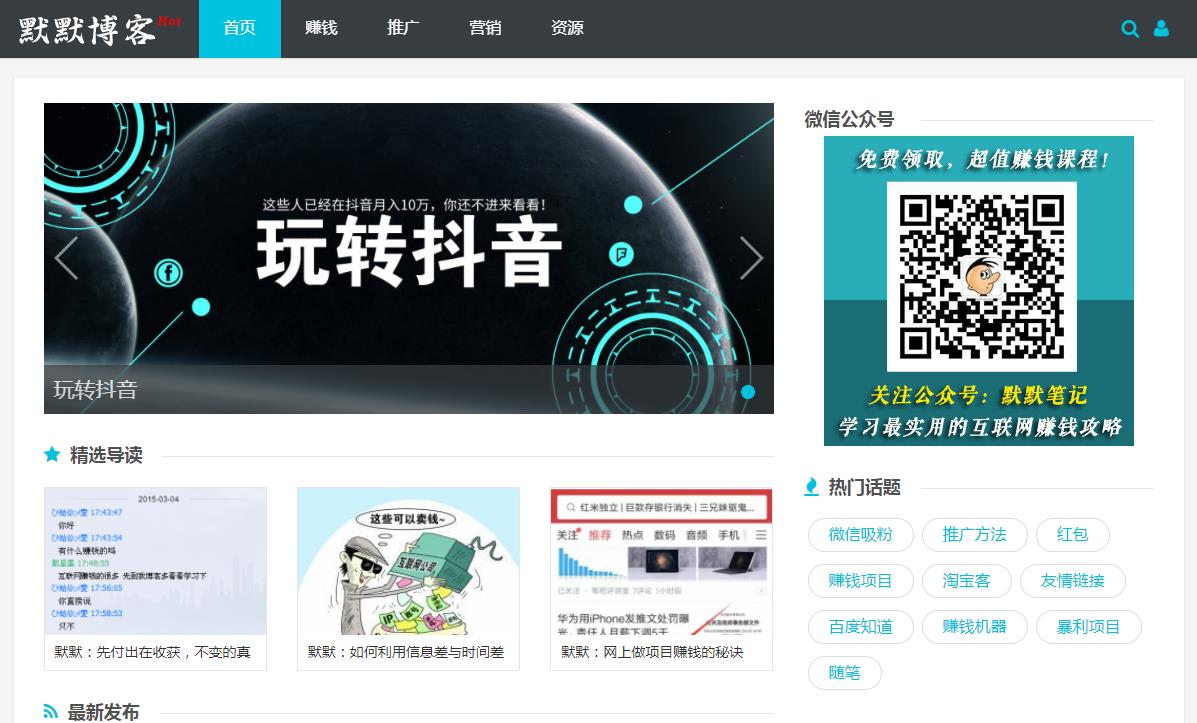Image resolution: width=1197 pixels, height=723 pixels.
Task: Select the 淘宝客 topic tag
Action: [x=966, y=581]
